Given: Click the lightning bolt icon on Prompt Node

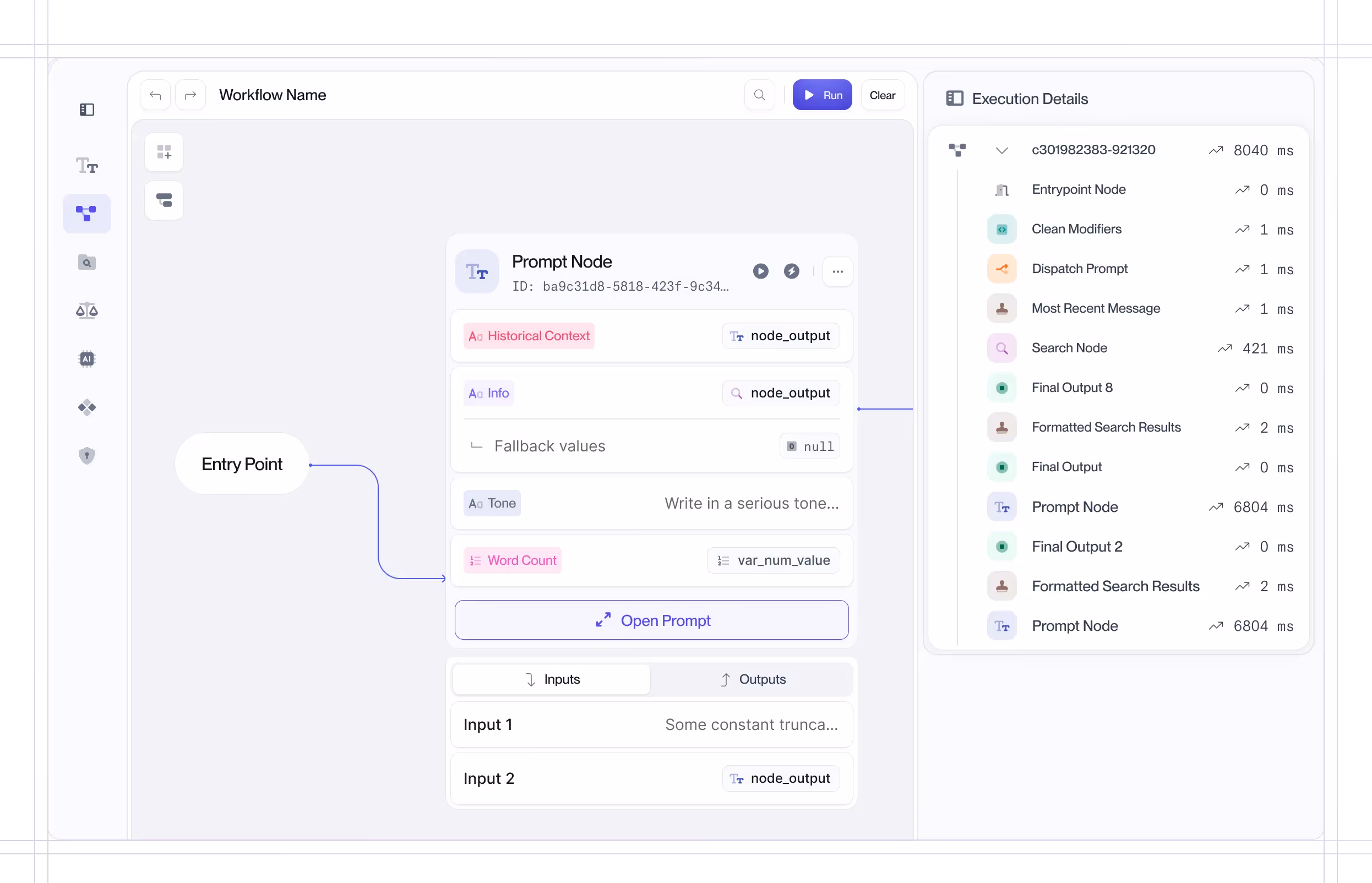Looking at the screenshot, I should click(x=791, y=271).
